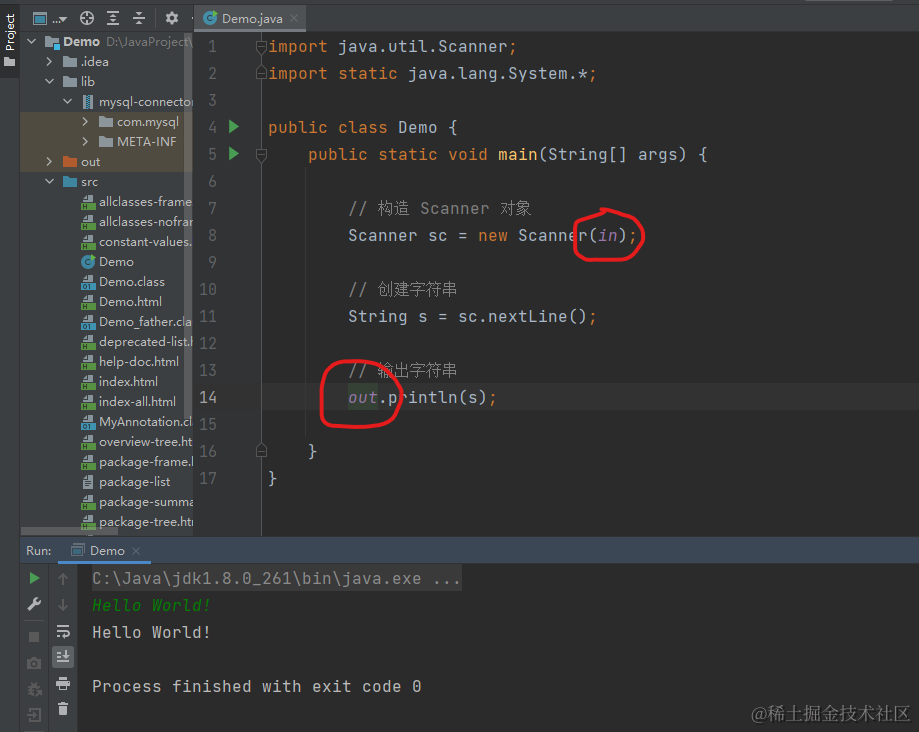
Task: Toggle Scroll to End in the Run console
Action: tap(63, 656)
